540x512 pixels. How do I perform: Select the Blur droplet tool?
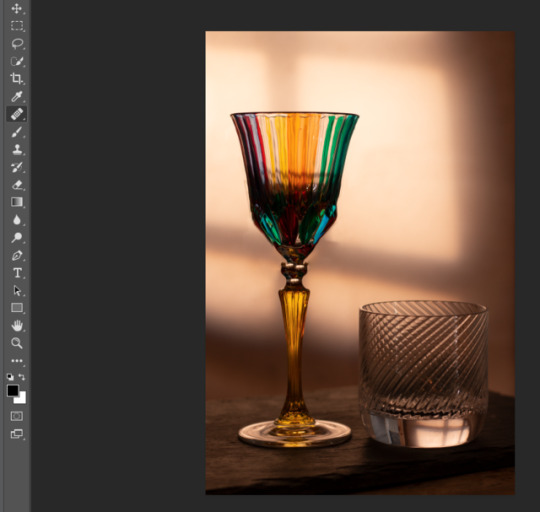(17, 220)
